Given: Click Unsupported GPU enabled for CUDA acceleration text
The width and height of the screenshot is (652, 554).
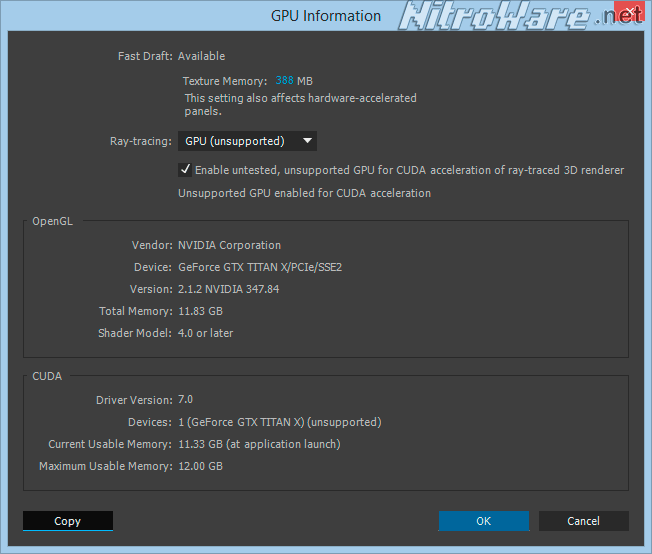Looking at the screenshot, I should point(304,193).
